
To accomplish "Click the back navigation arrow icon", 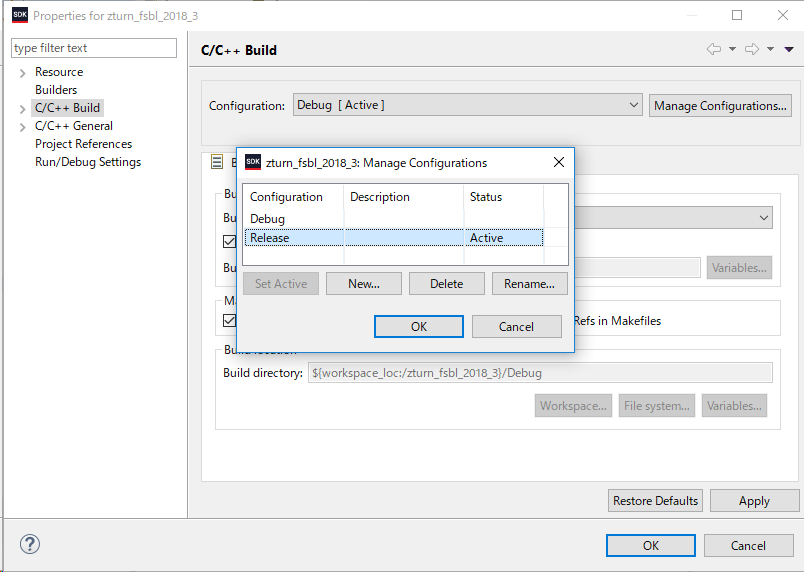I will point(713,49).
